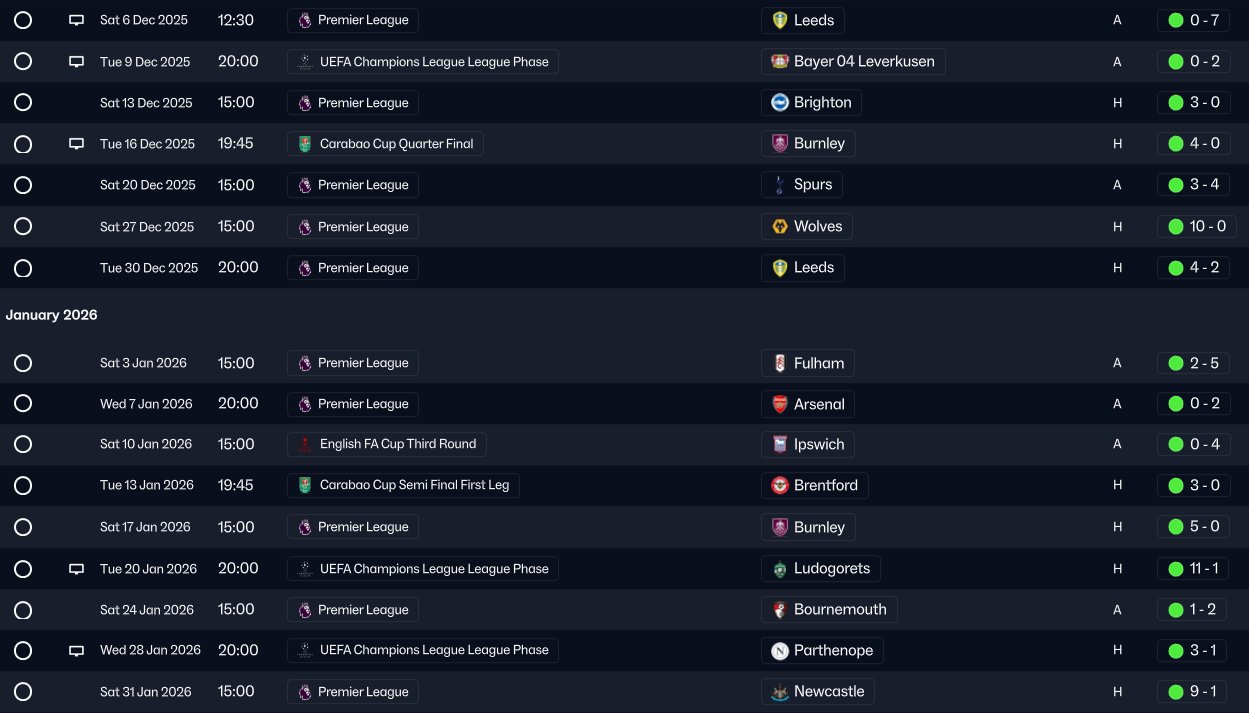1249x713 pixels.
Task: Select the radio circle for Brighton match
Action: point(23,103)
